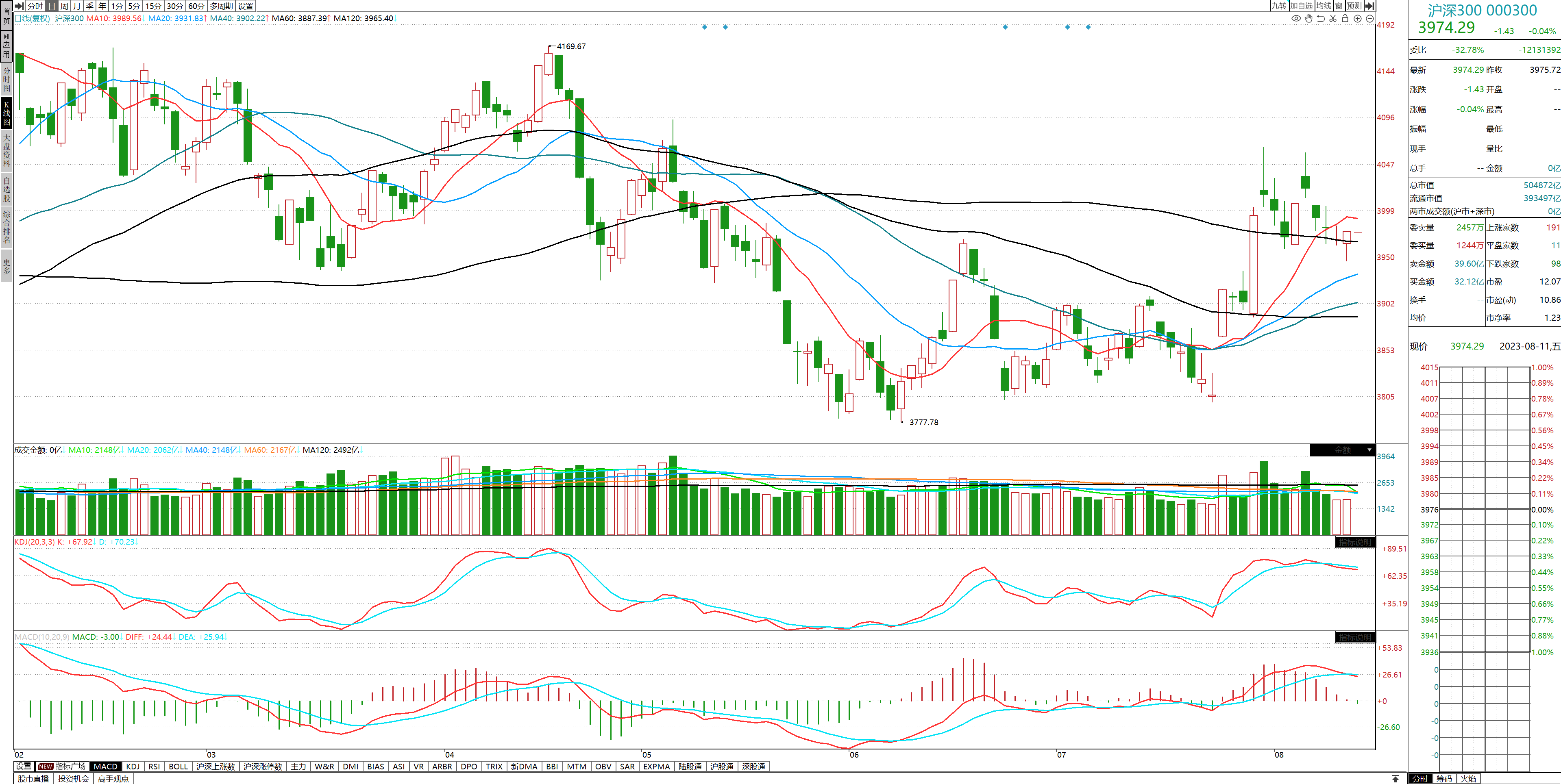This screenshot has width=1561, height=784.
Task: Click the eye icon above the chart
Action: pyautogui.click(x=1296, y=19)
